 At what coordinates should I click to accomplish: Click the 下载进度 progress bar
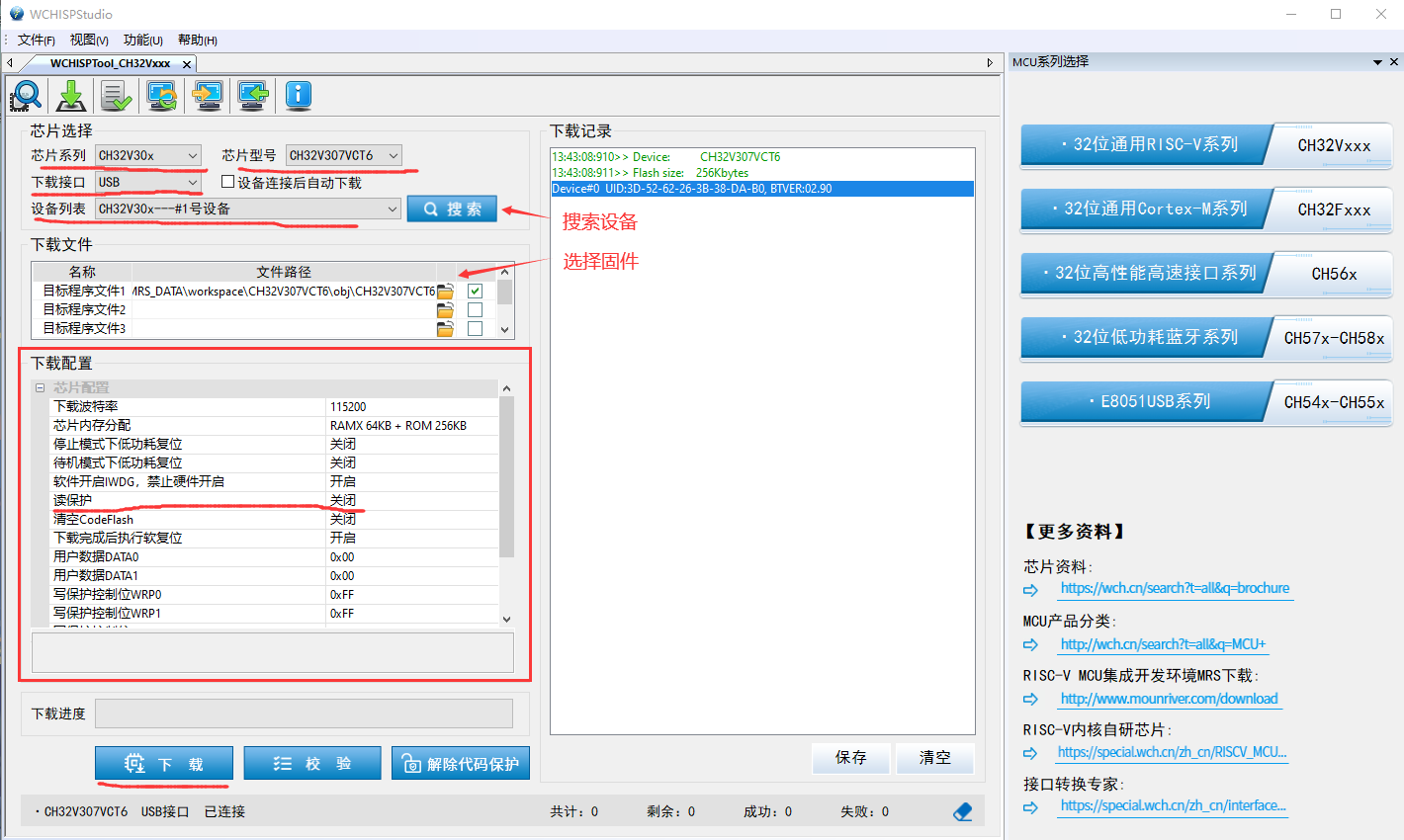pyautogui.click(x=304, y=714)
